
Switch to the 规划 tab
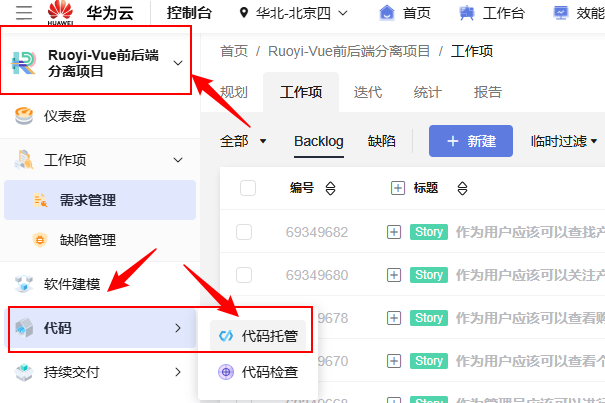pyautogui.click(x=234, y=92)
